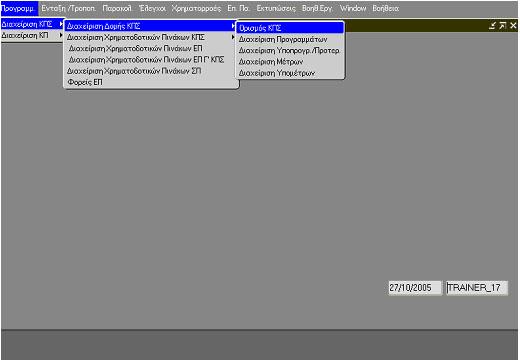Select Διαχείριση Προγραμμάτων
Viewport: 520px width, 362px height.
(290, 39)
